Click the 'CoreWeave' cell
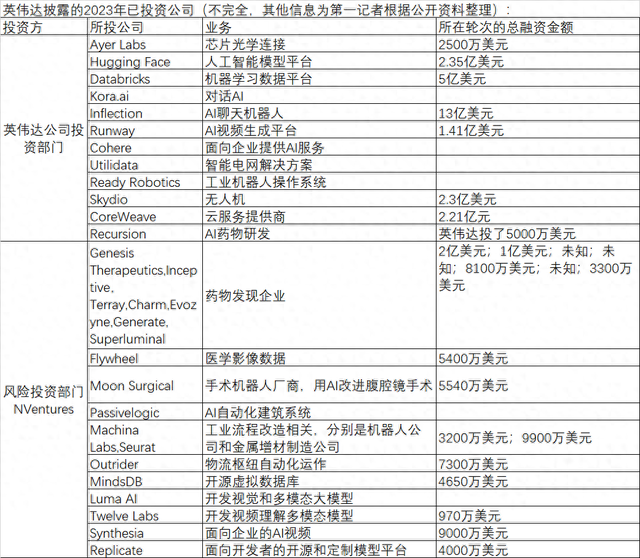 tap(145, 216)
